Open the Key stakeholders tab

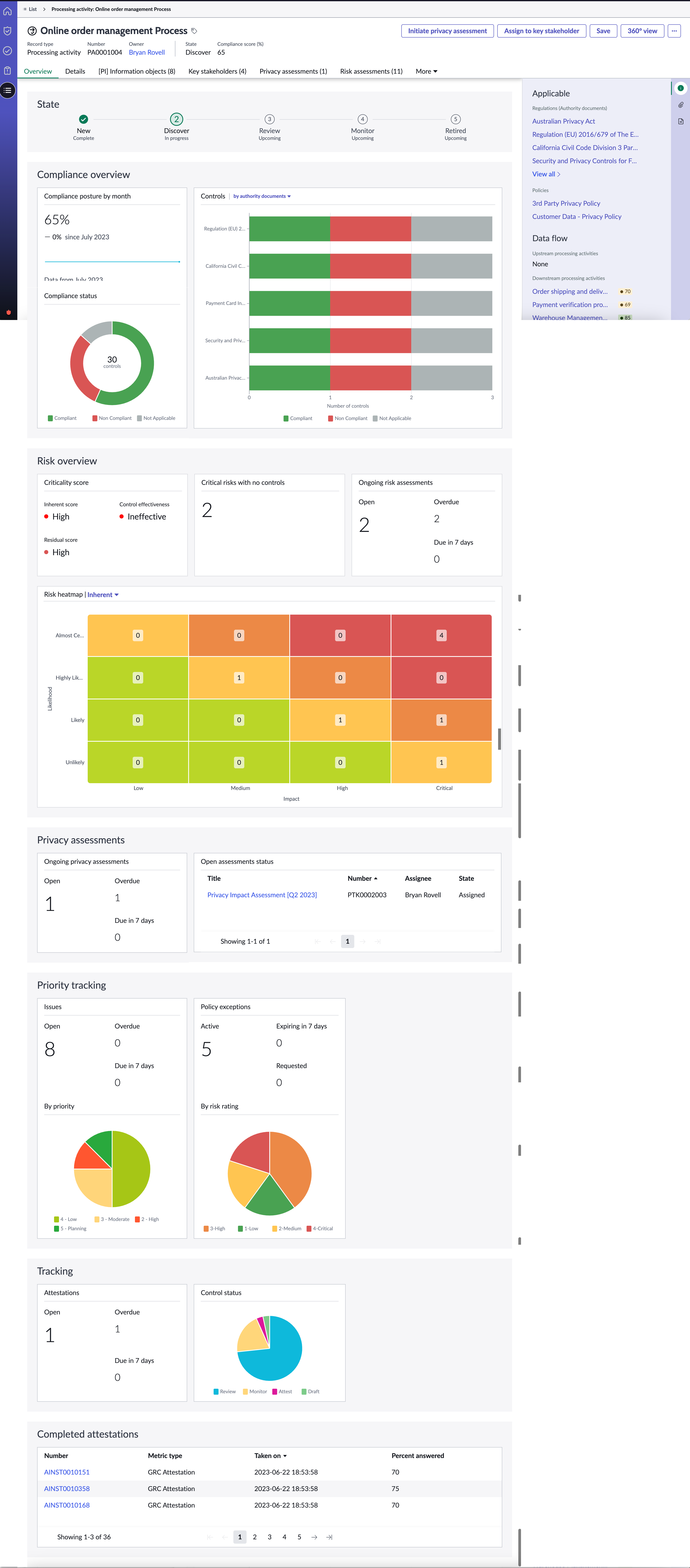[217, 71]
